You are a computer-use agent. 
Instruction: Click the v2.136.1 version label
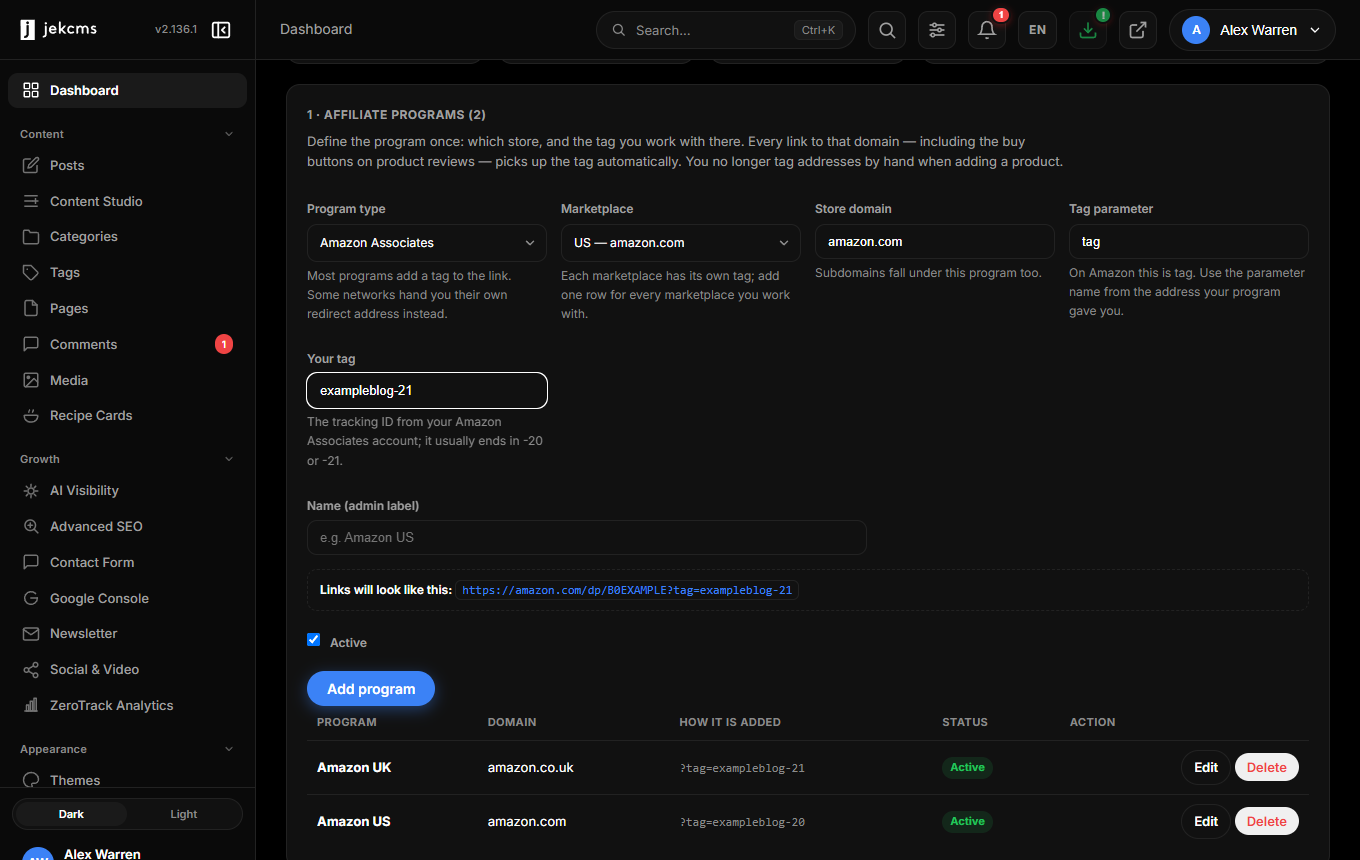point(176,30)
